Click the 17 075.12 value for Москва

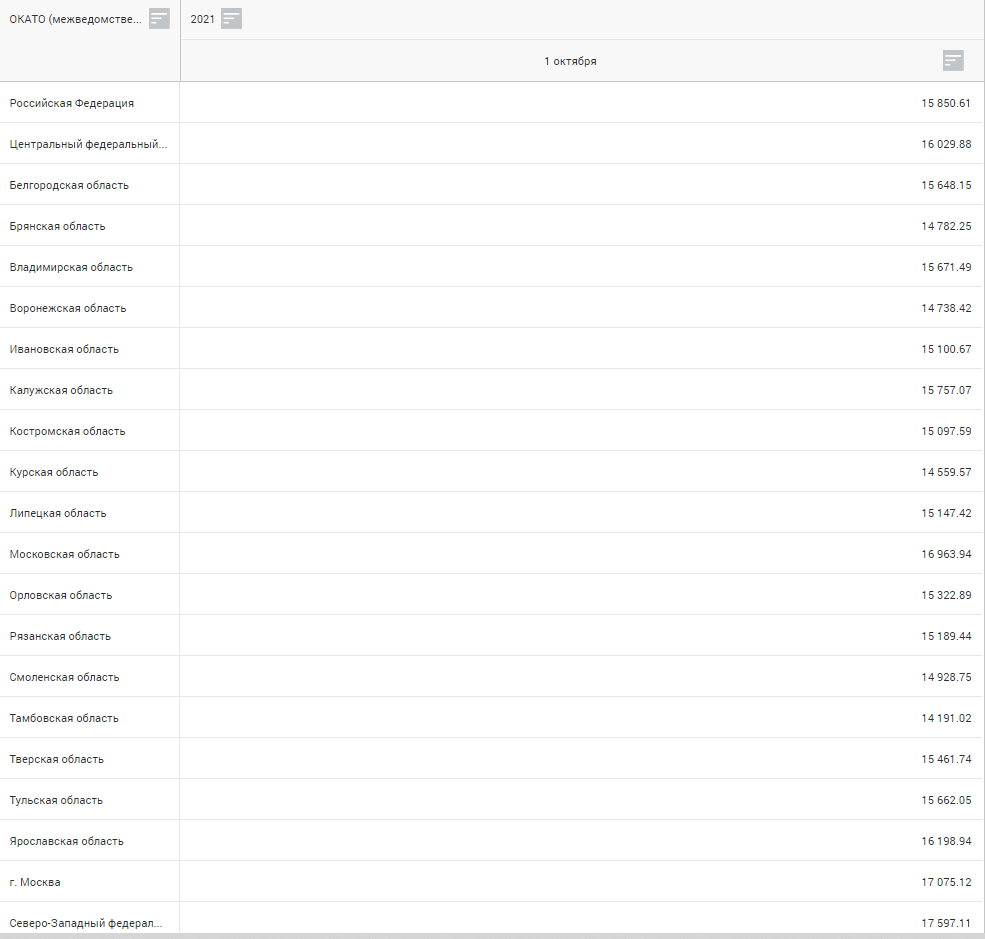tap(945, 882)
